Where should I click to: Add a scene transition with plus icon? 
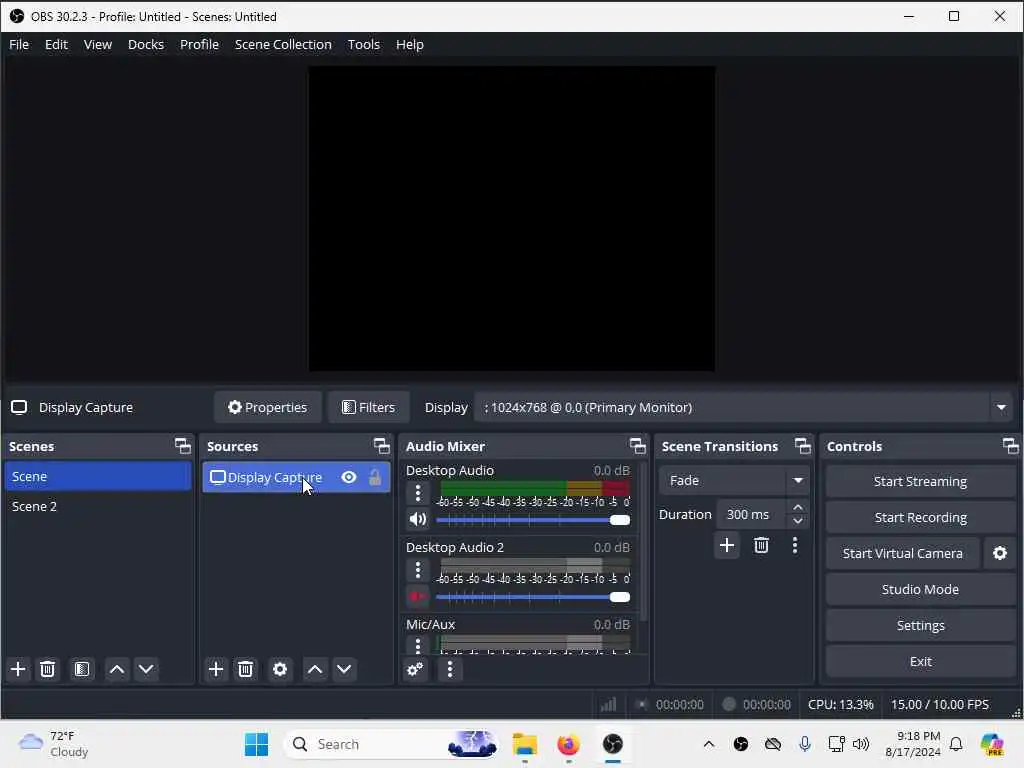(727, 545)
